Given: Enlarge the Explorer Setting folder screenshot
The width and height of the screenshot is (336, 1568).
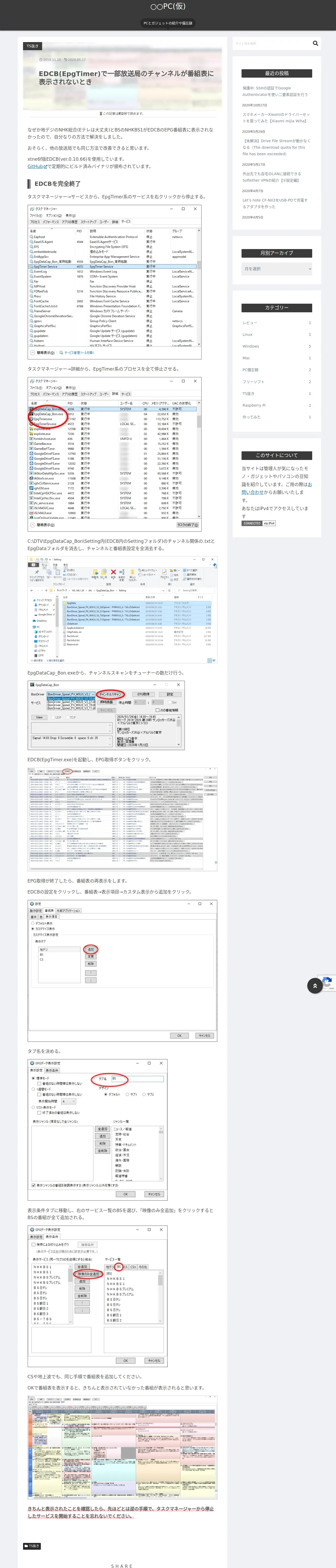Looking at the screenshot, I should click(122, 609).
